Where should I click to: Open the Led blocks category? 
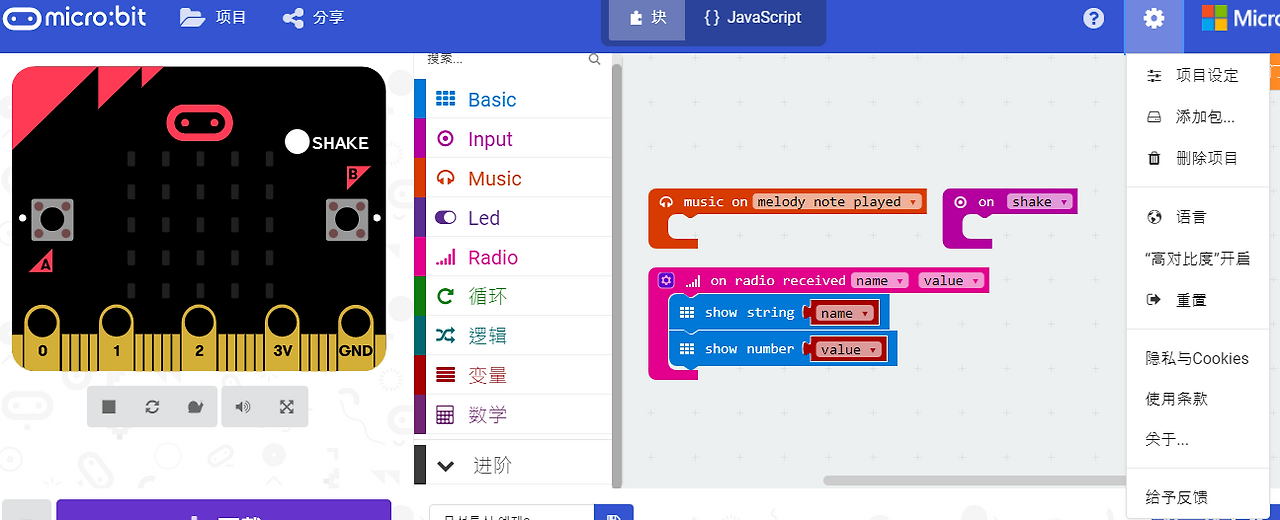tap(512, 218)
